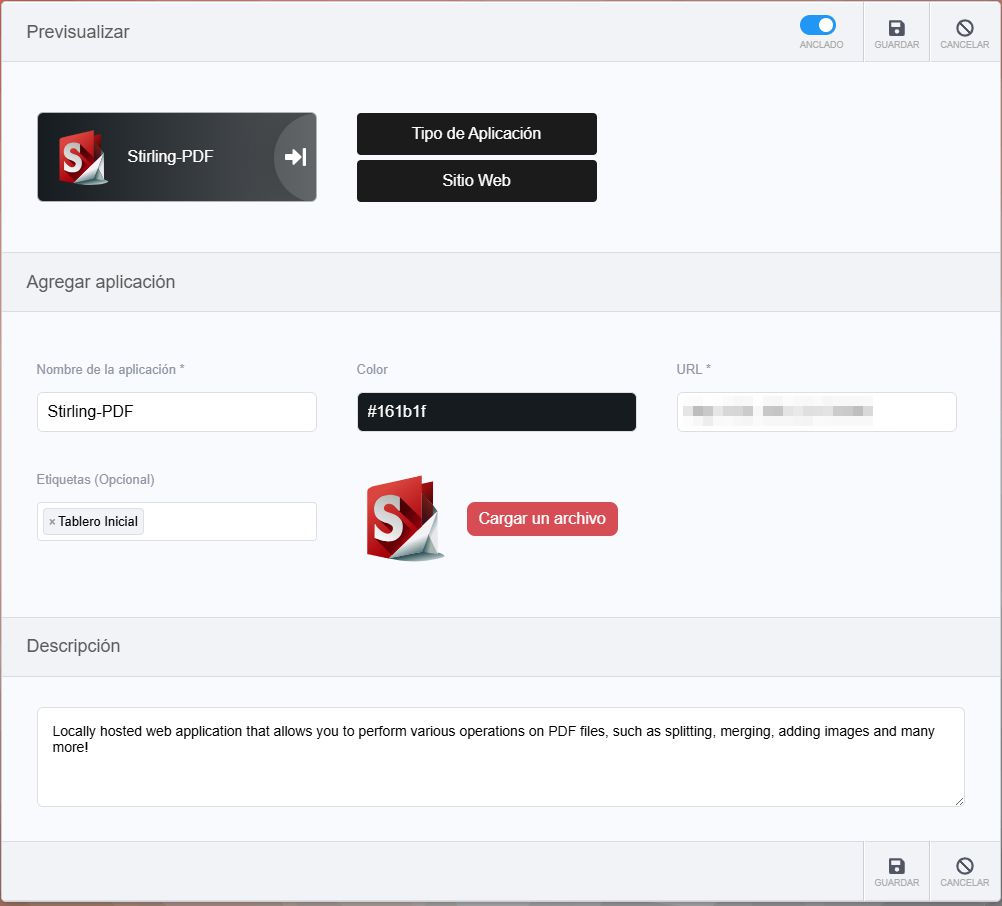The image size is (1002, 906).
Task: Remove the Tablero Inicial tag with x
Action: [52, 522]
